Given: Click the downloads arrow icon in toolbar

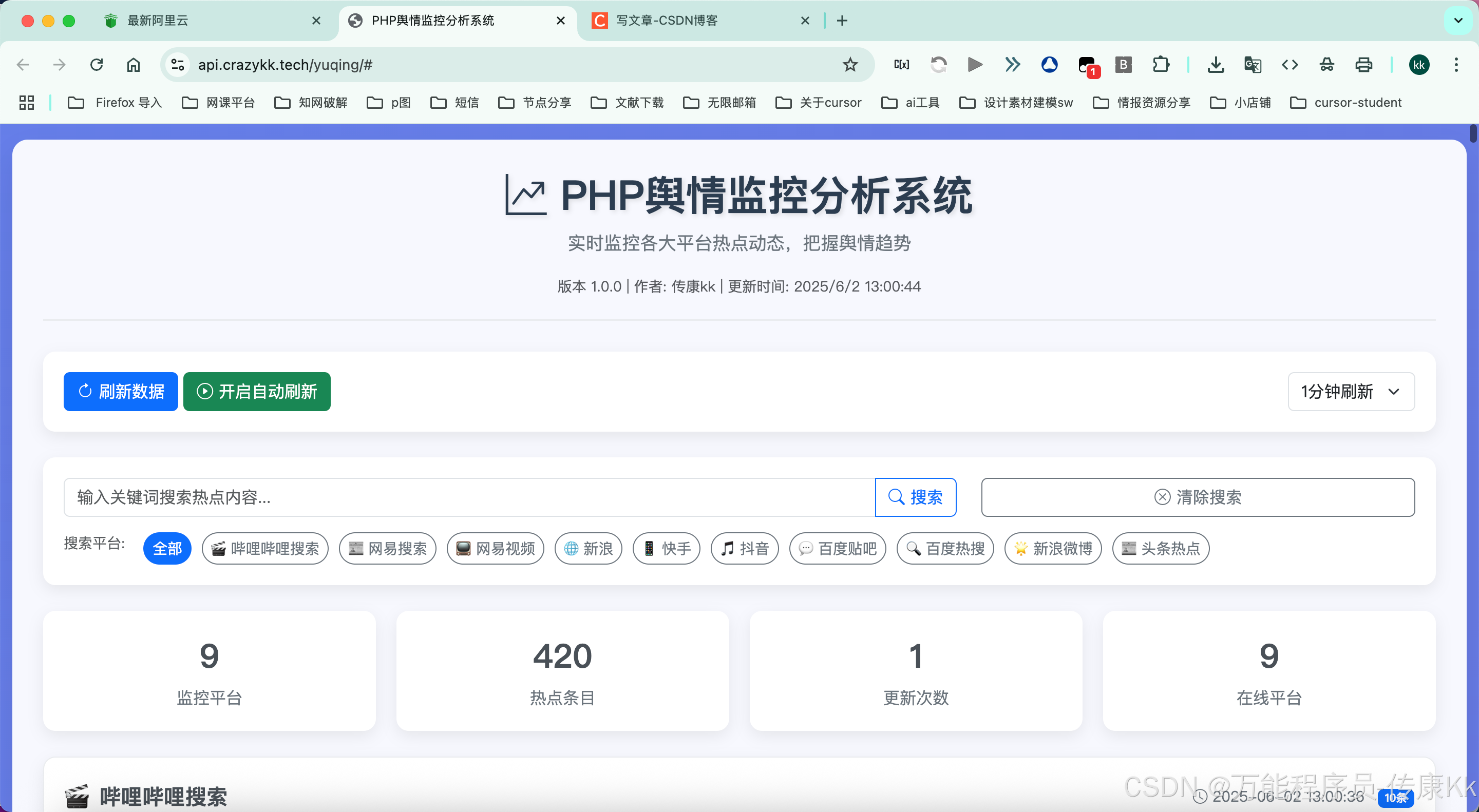Looking at the screenshot, I should (1215, 65).
